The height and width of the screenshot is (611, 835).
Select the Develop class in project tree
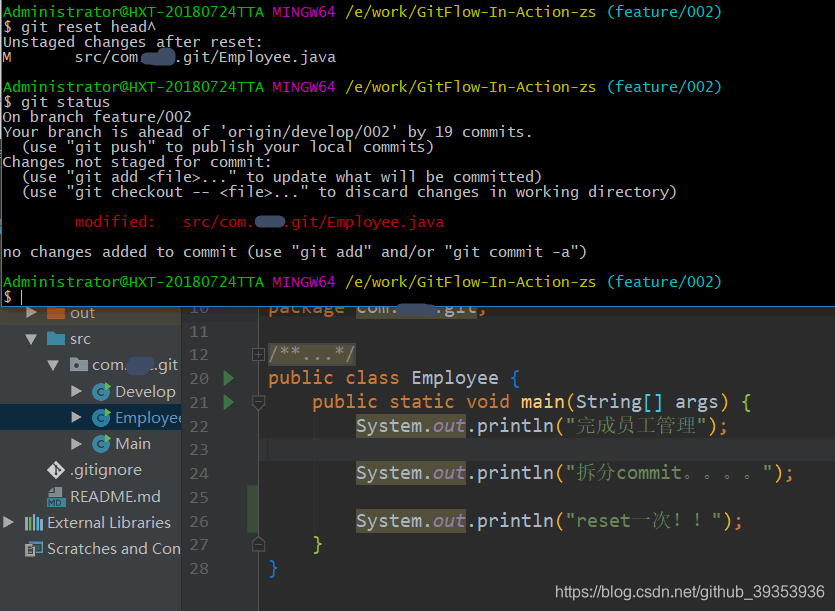coord(145,392)
